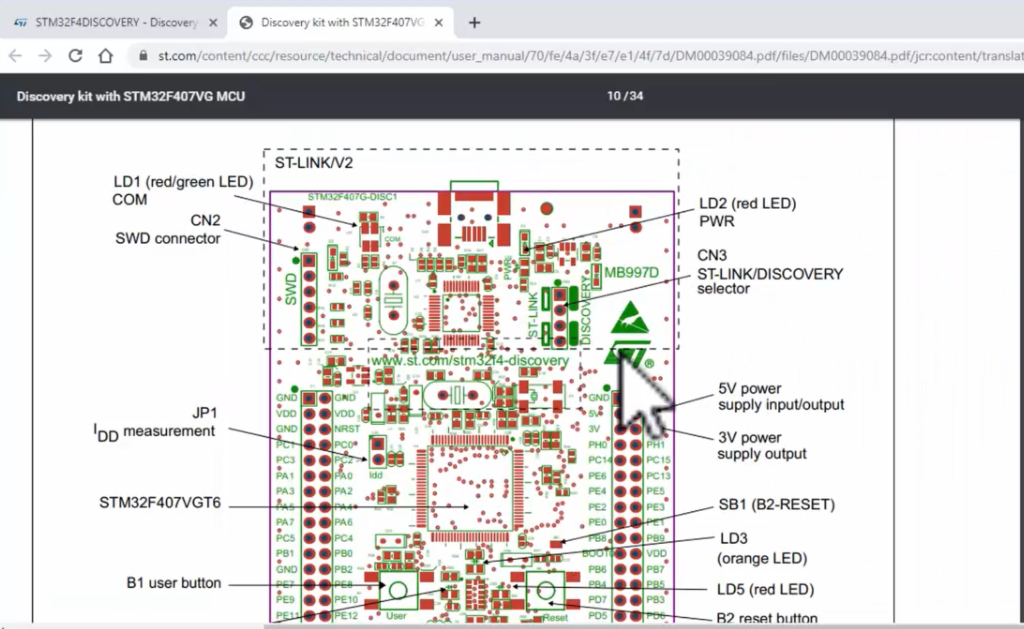Click the User button on board diagram

tap(398, 590)
